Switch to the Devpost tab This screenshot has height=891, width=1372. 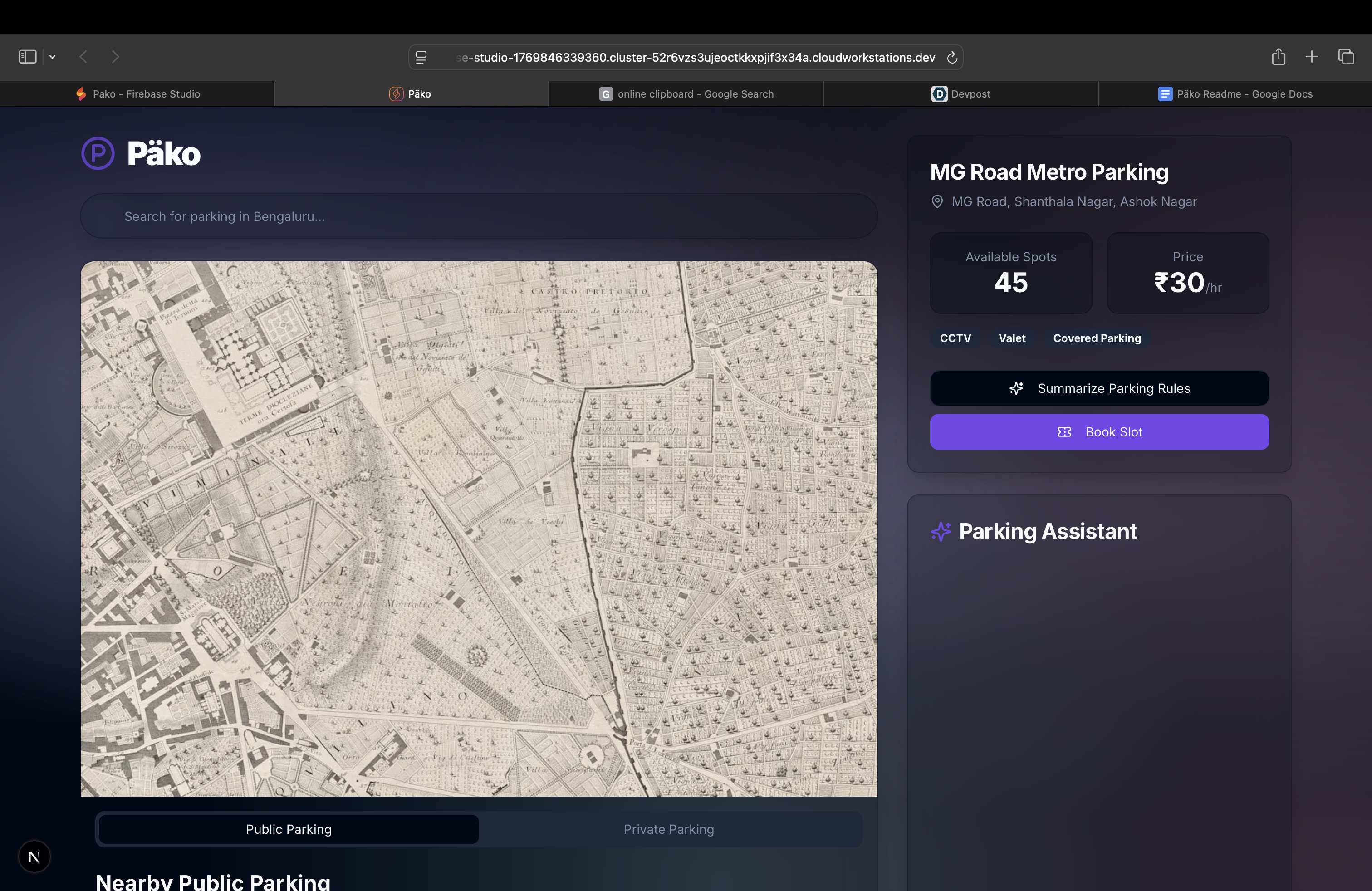[x=960, y=94]
